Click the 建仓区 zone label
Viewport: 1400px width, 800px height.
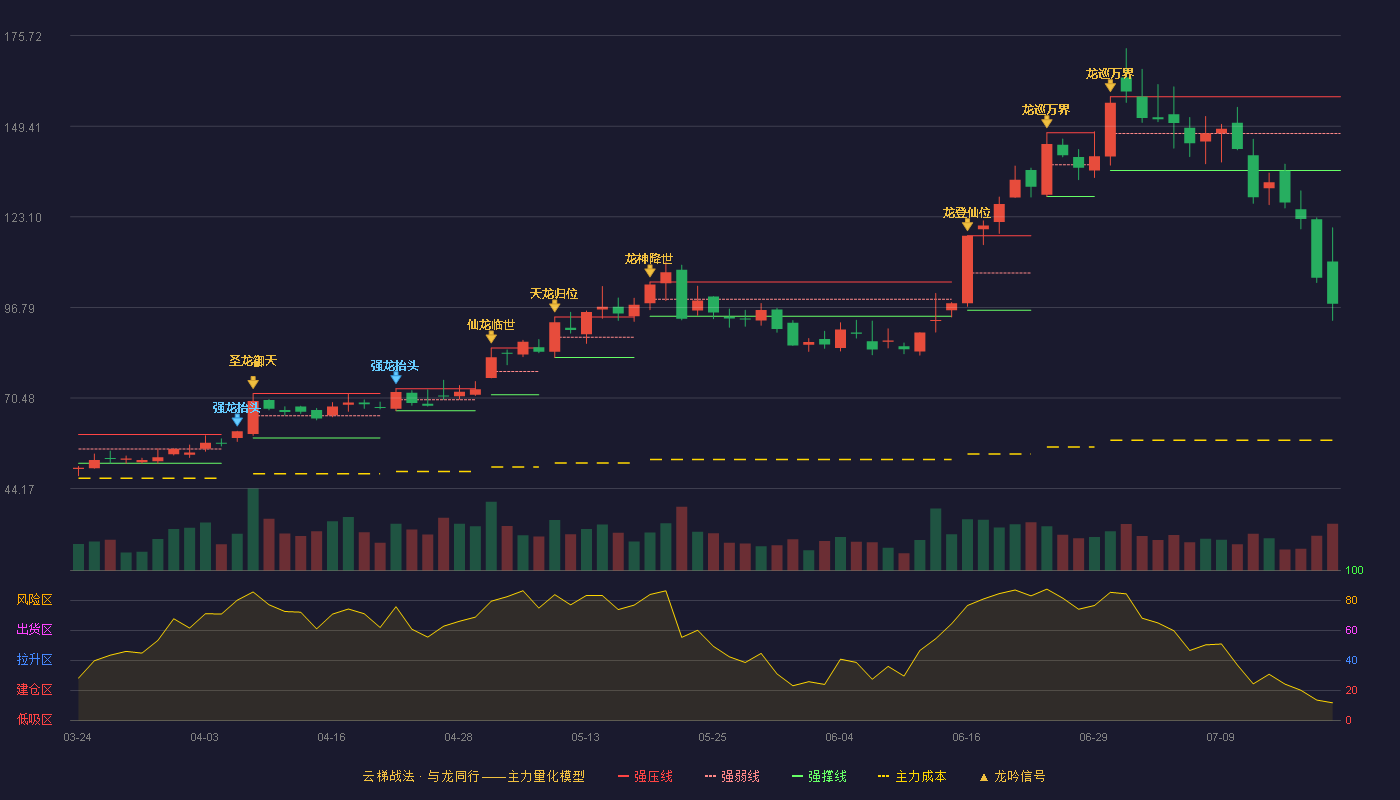(34, 690)
